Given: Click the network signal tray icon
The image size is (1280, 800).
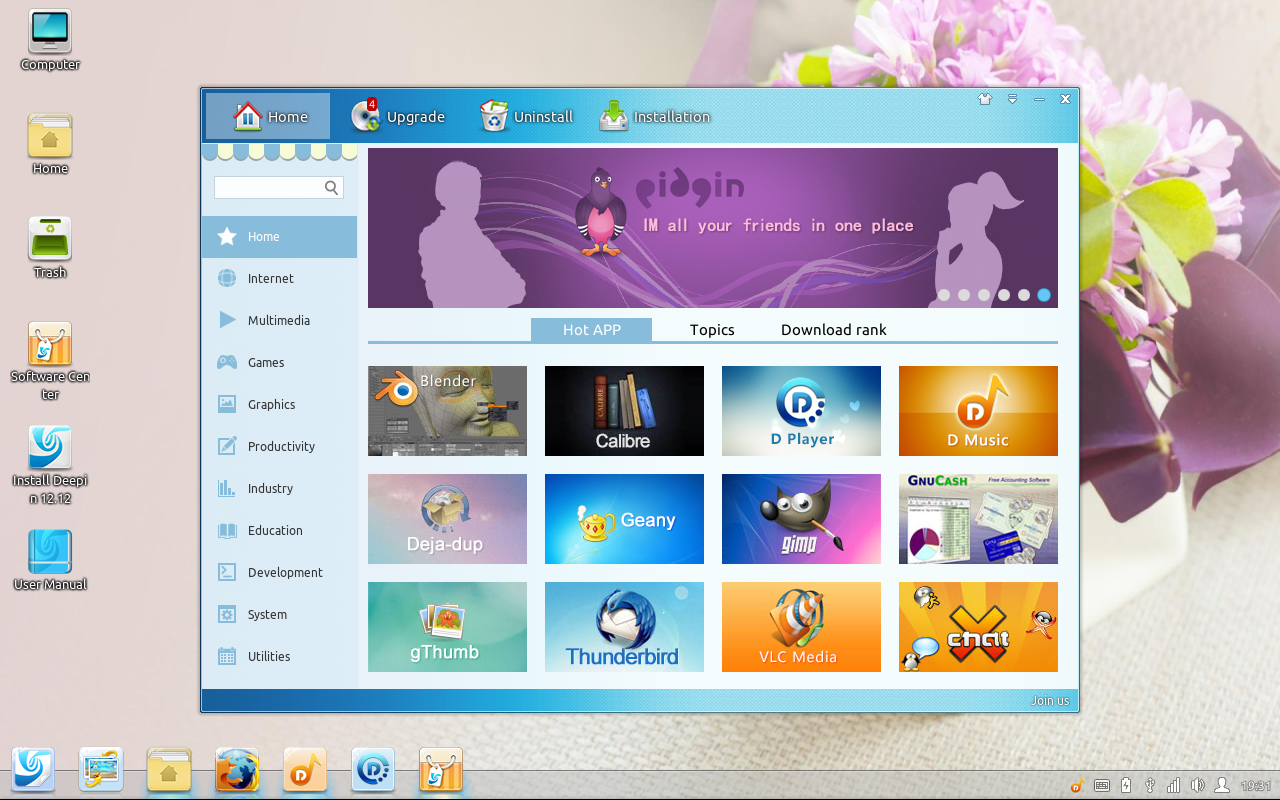Looking at the screenshot, I should click(1174, 786).
